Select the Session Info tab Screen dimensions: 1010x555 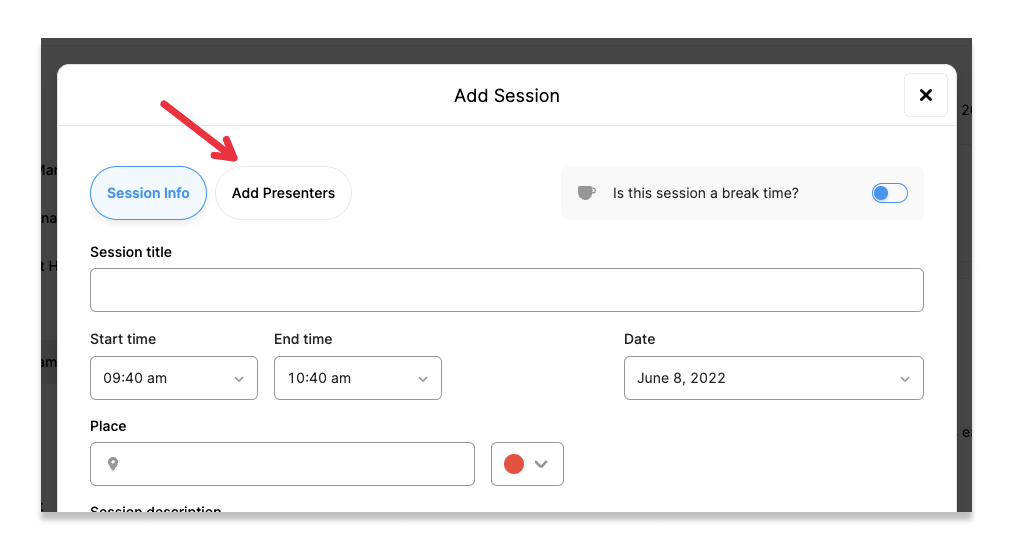pos(148,193)
